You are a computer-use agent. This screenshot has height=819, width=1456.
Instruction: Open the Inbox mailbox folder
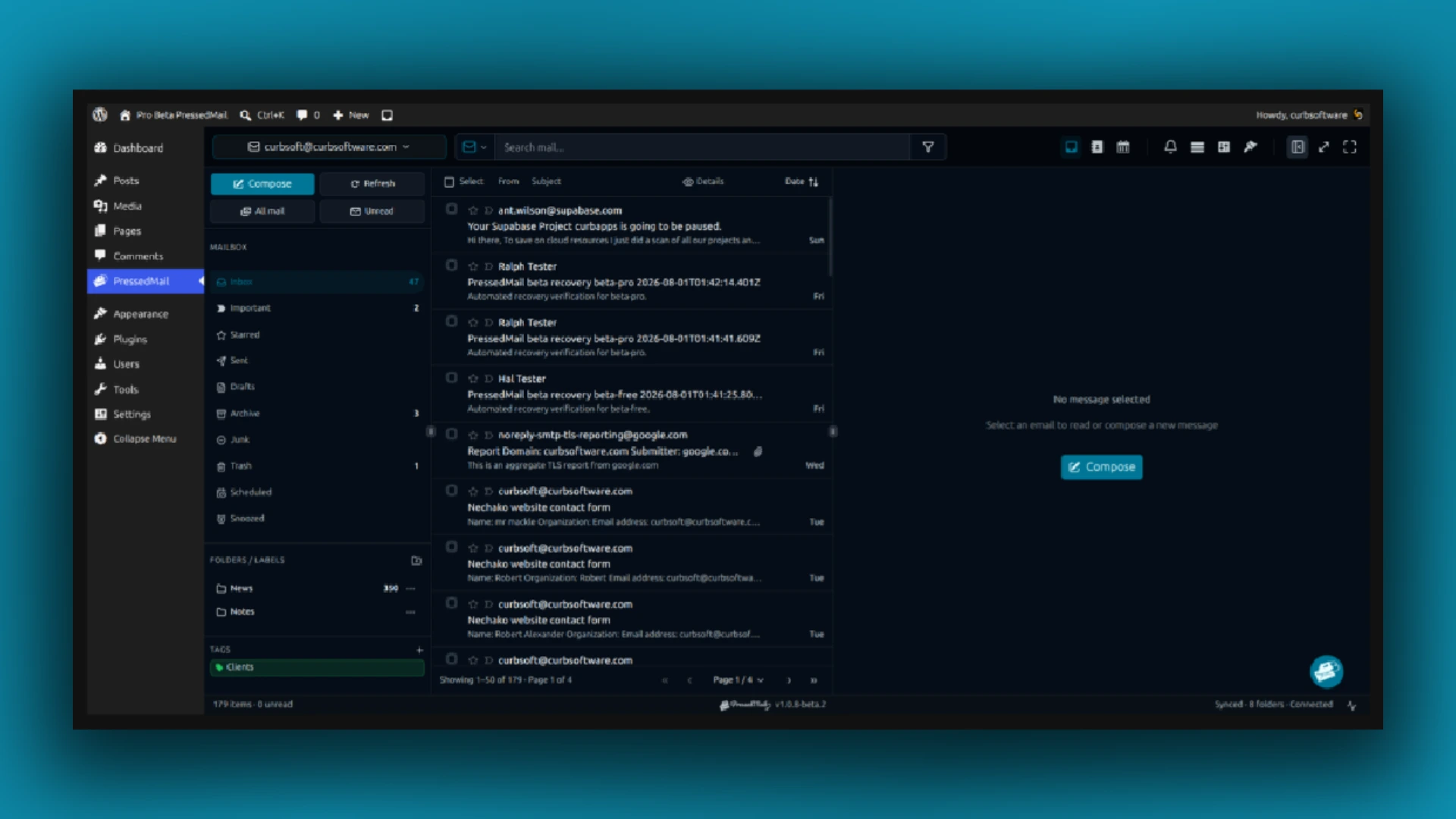317,282
